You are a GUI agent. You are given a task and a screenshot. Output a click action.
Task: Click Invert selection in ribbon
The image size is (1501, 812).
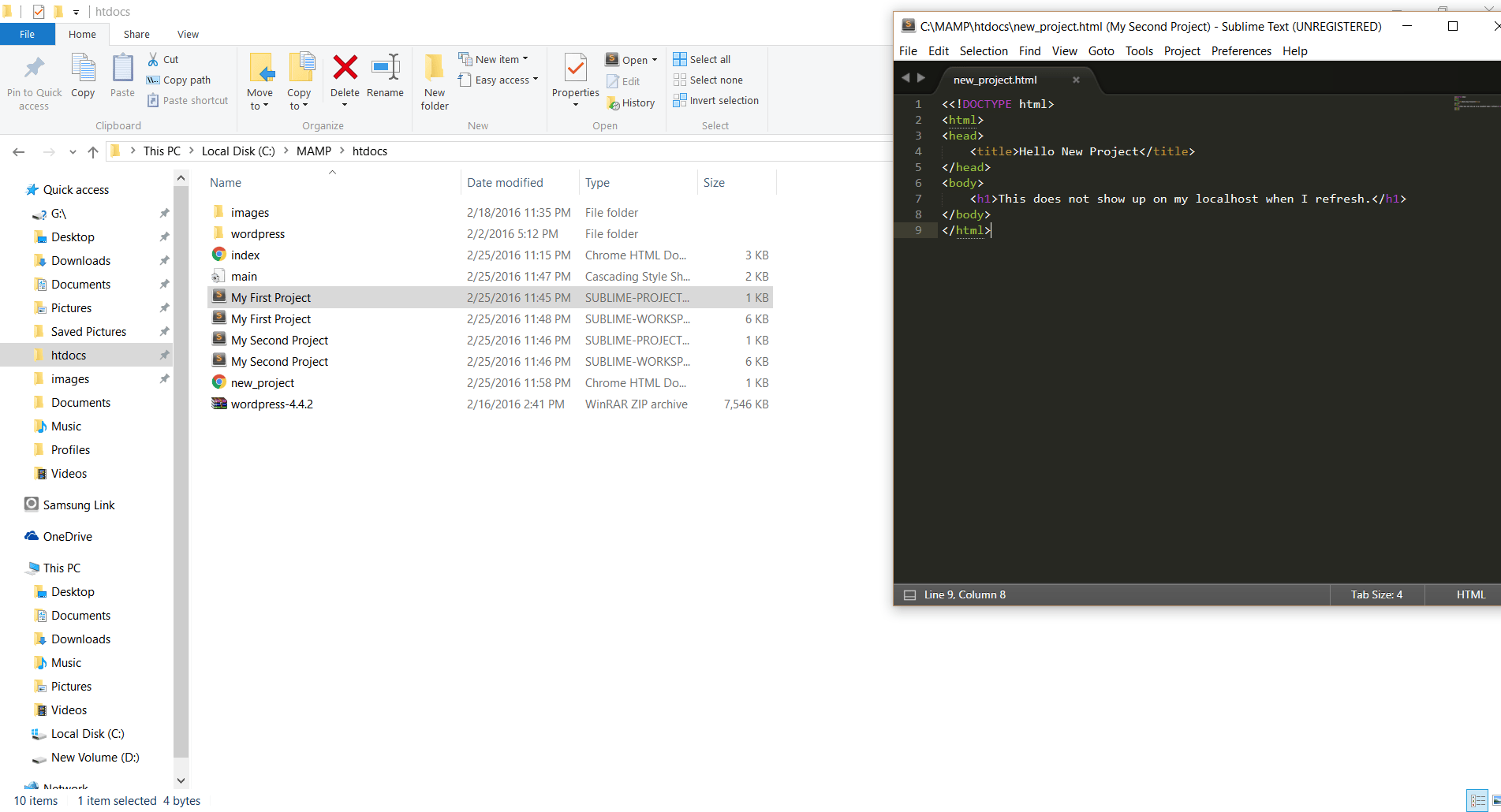715,100
